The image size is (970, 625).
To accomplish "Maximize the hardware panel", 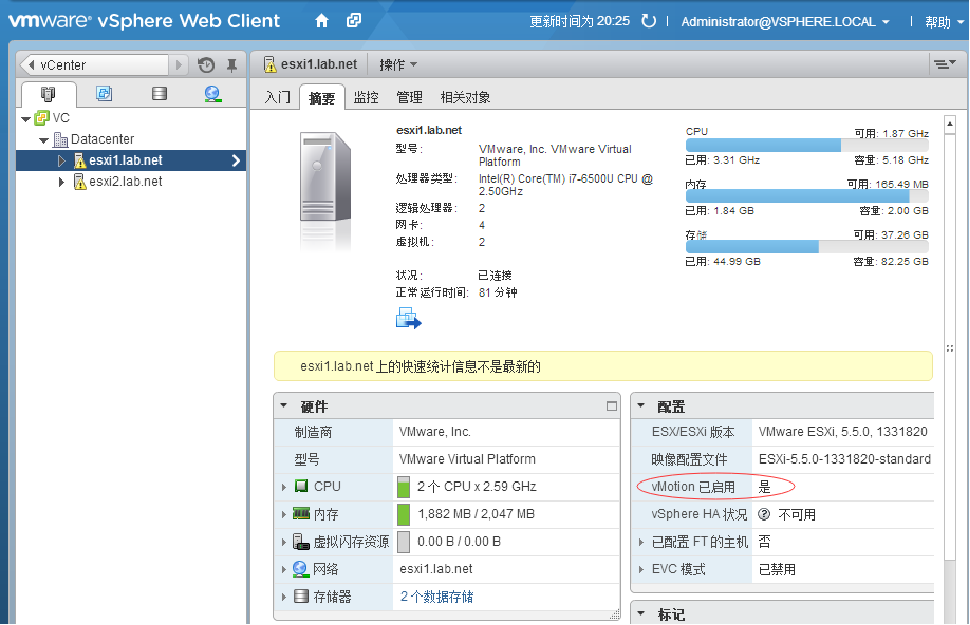I will pos(612,407).
